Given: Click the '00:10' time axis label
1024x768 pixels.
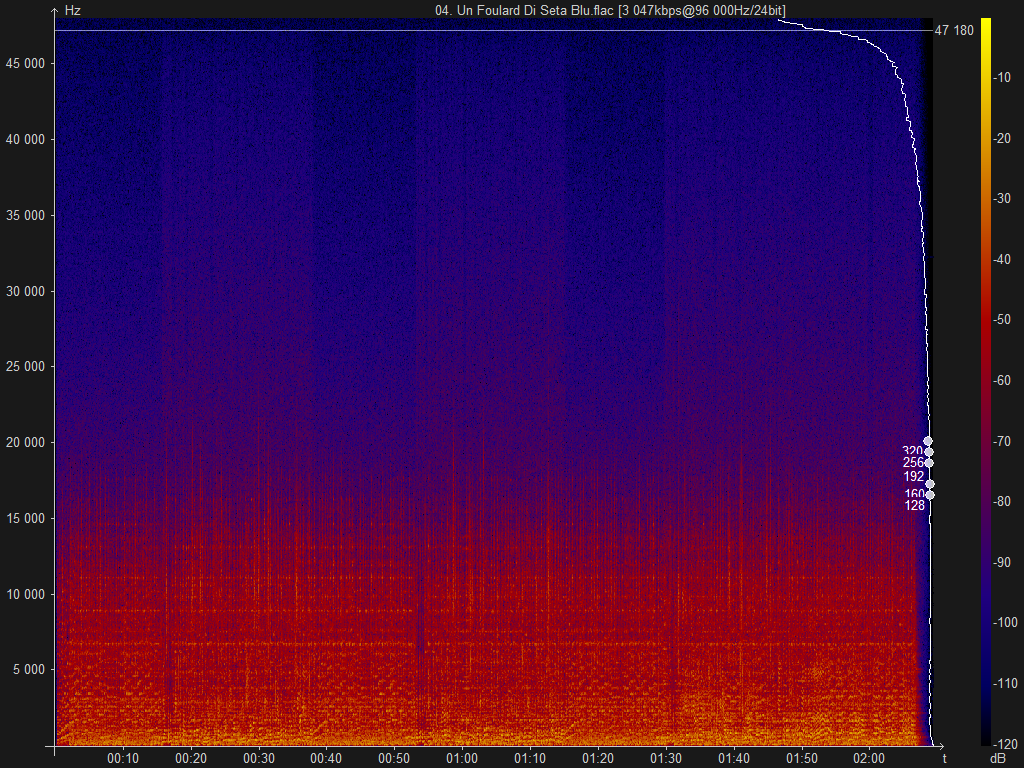Looking at the screenshot, I should pos(123,758).
